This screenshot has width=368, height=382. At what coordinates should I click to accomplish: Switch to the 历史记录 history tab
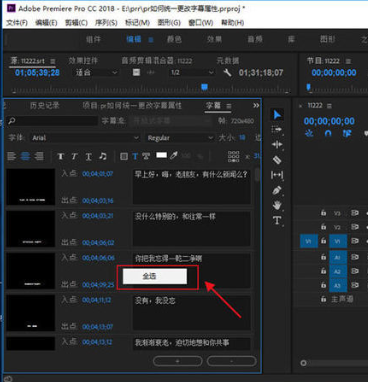(45, 106)
